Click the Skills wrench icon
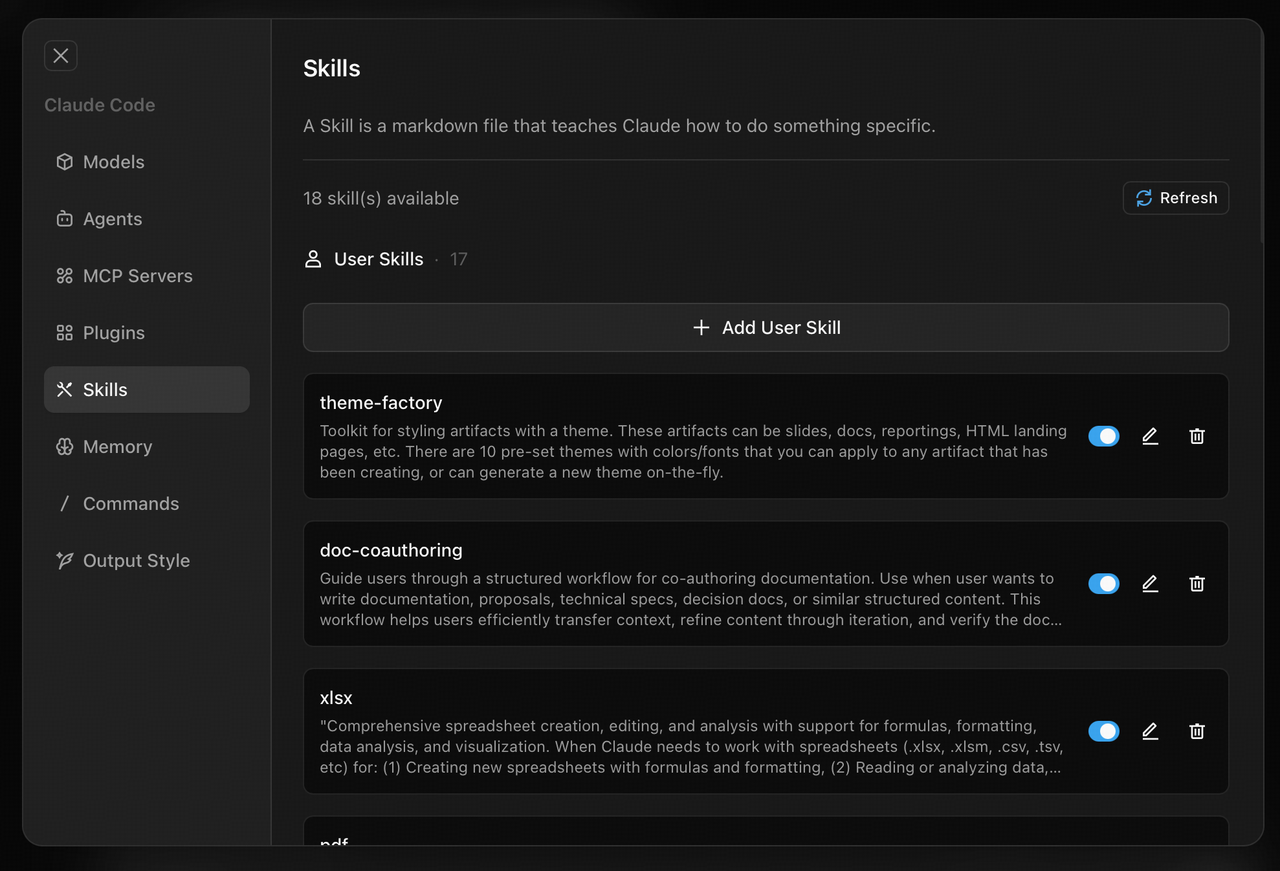This screenshot has width=1280, height=871. 64,389
